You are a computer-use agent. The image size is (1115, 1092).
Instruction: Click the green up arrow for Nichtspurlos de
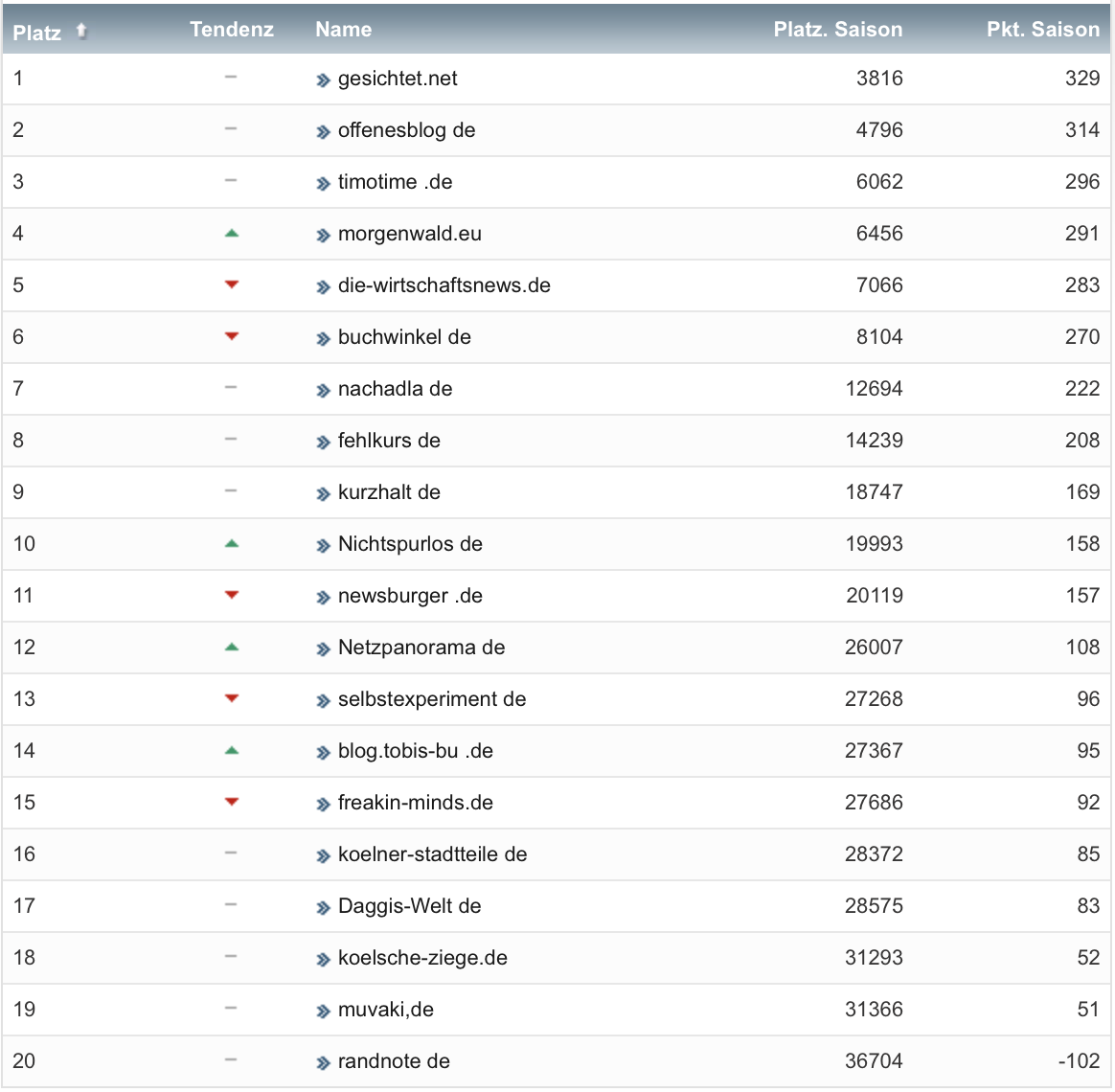click(231, 544)
